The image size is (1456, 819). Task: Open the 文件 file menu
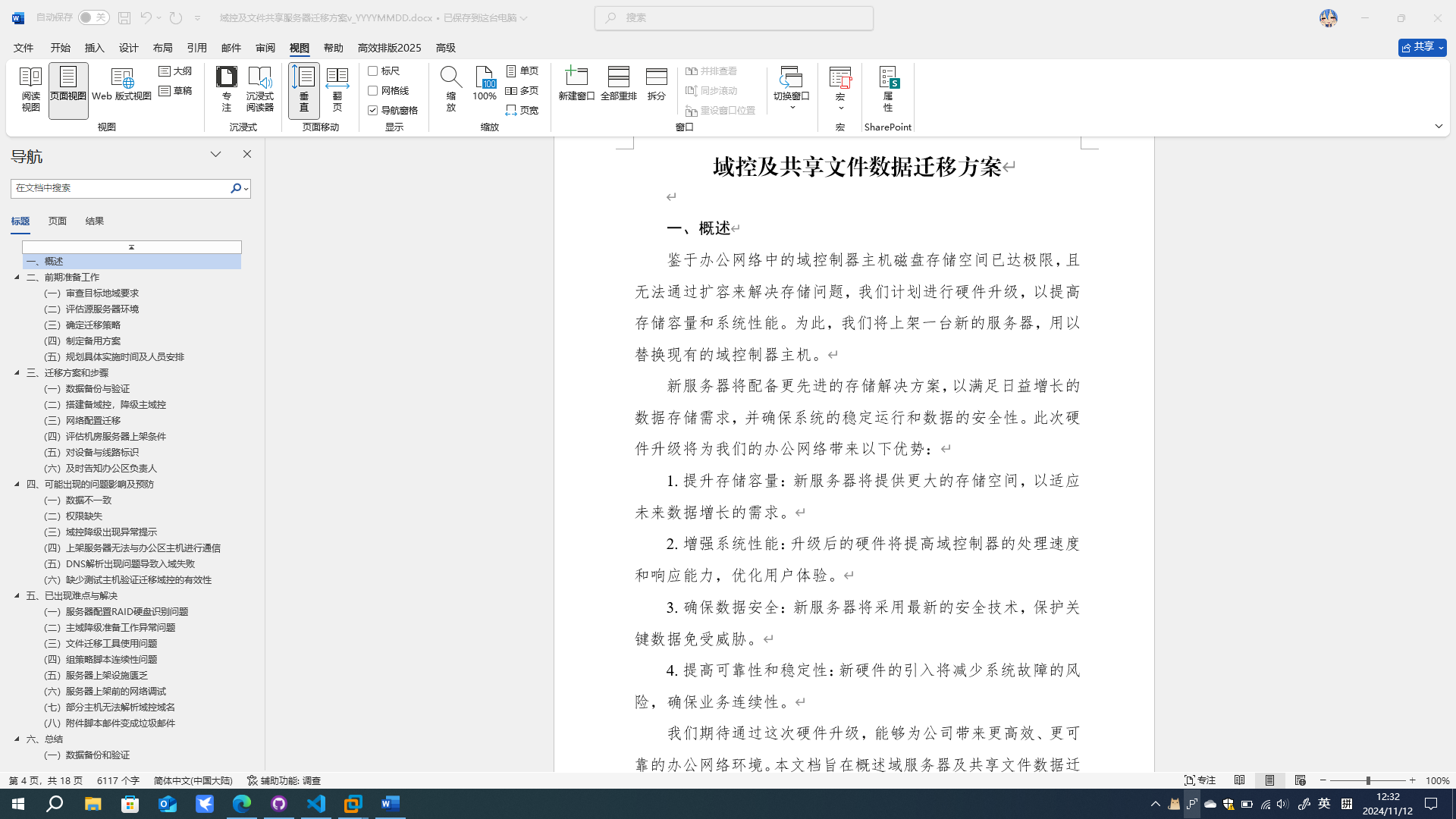(x=24, y=48)
